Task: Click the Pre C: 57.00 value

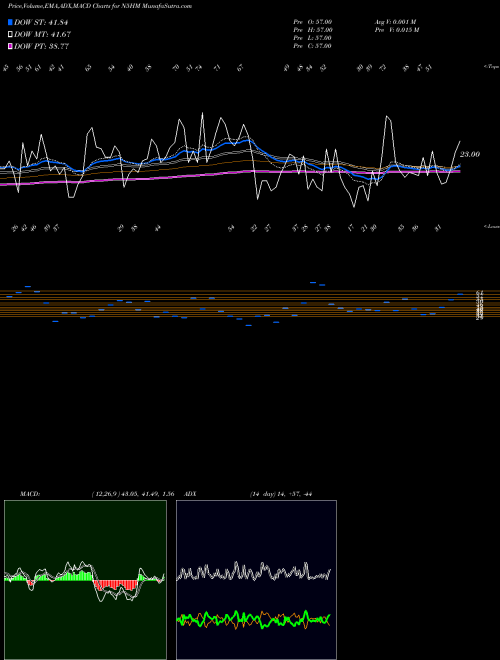Action: coord(312,46)
